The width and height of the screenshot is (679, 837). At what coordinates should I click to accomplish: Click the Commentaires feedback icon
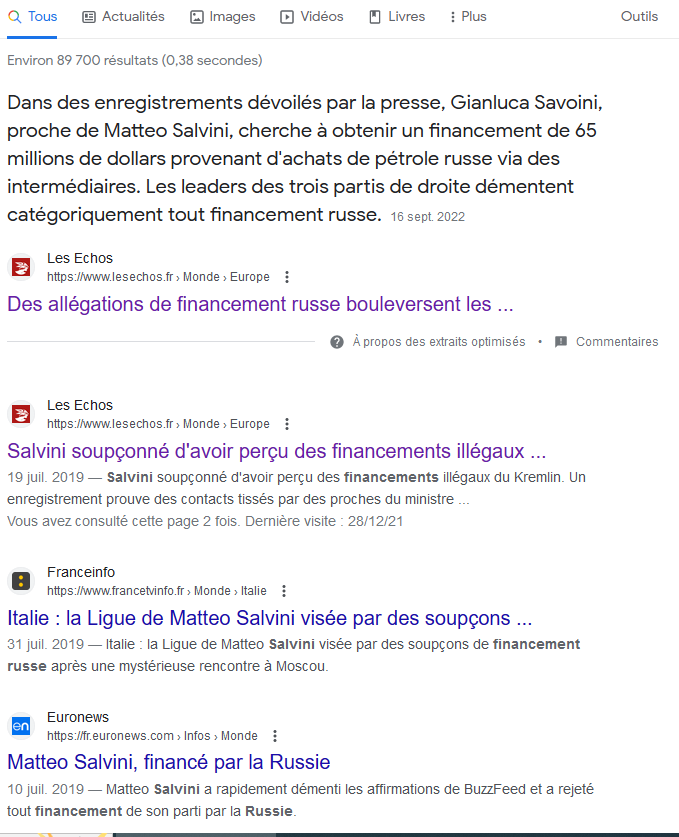pos(560,342)
